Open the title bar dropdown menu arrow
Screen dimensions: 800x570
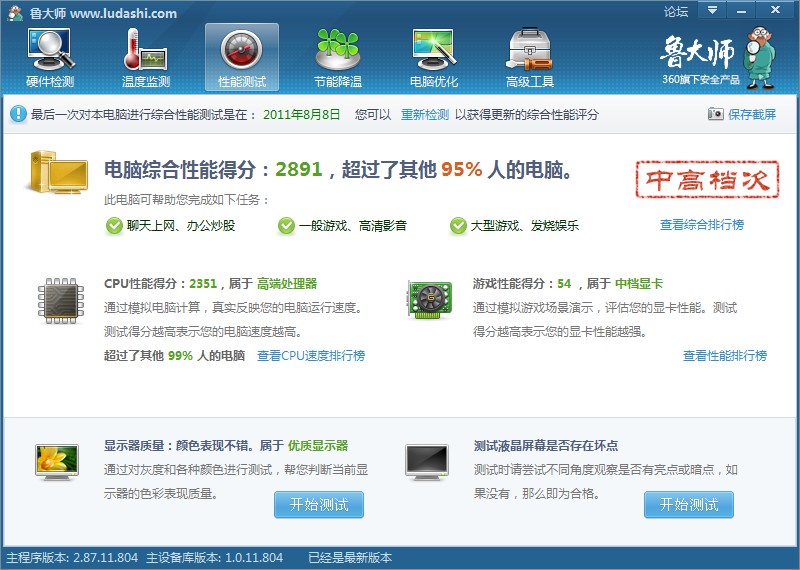pos(712,10)
